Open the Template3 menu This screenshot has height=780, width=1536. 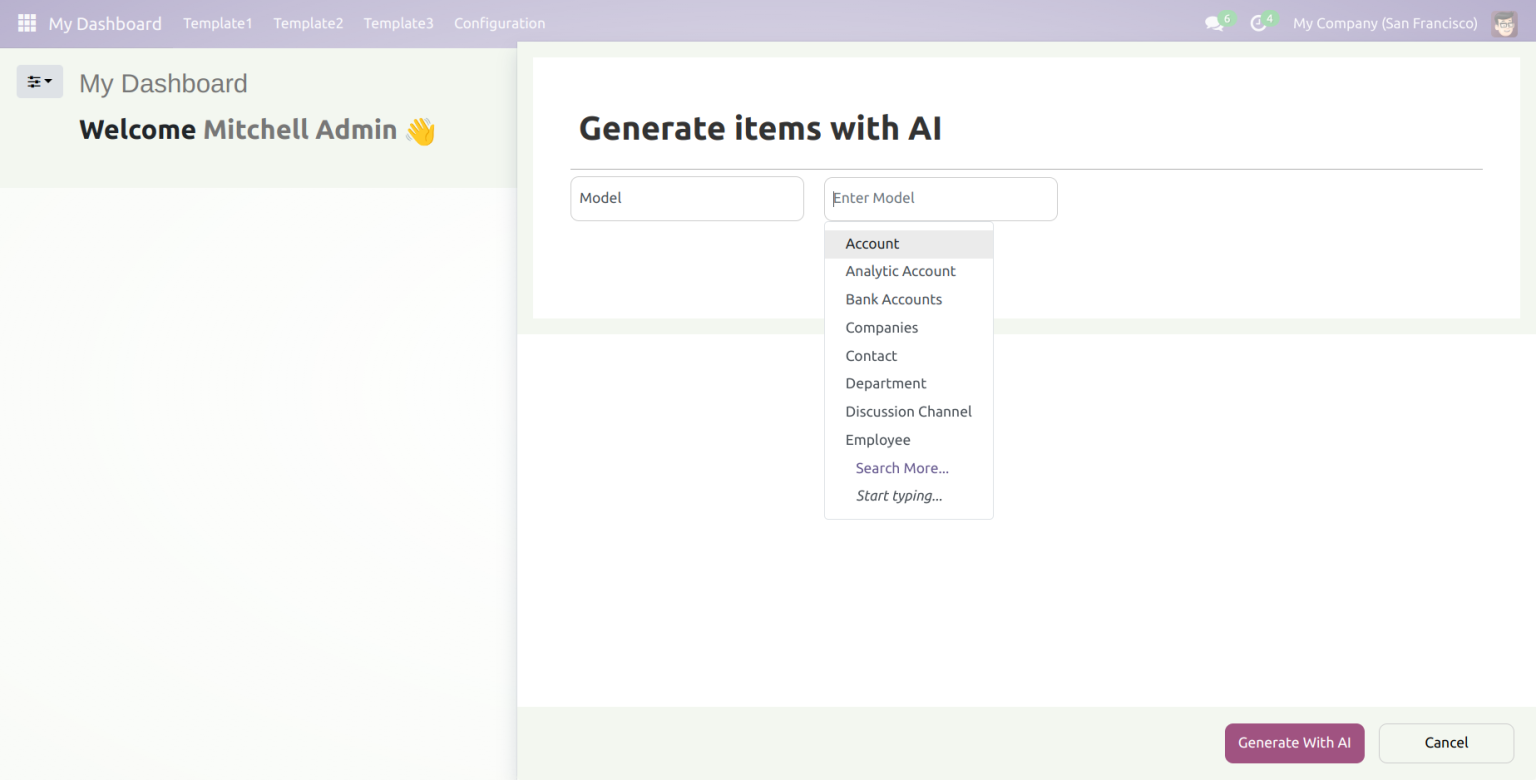click(398, 23)
